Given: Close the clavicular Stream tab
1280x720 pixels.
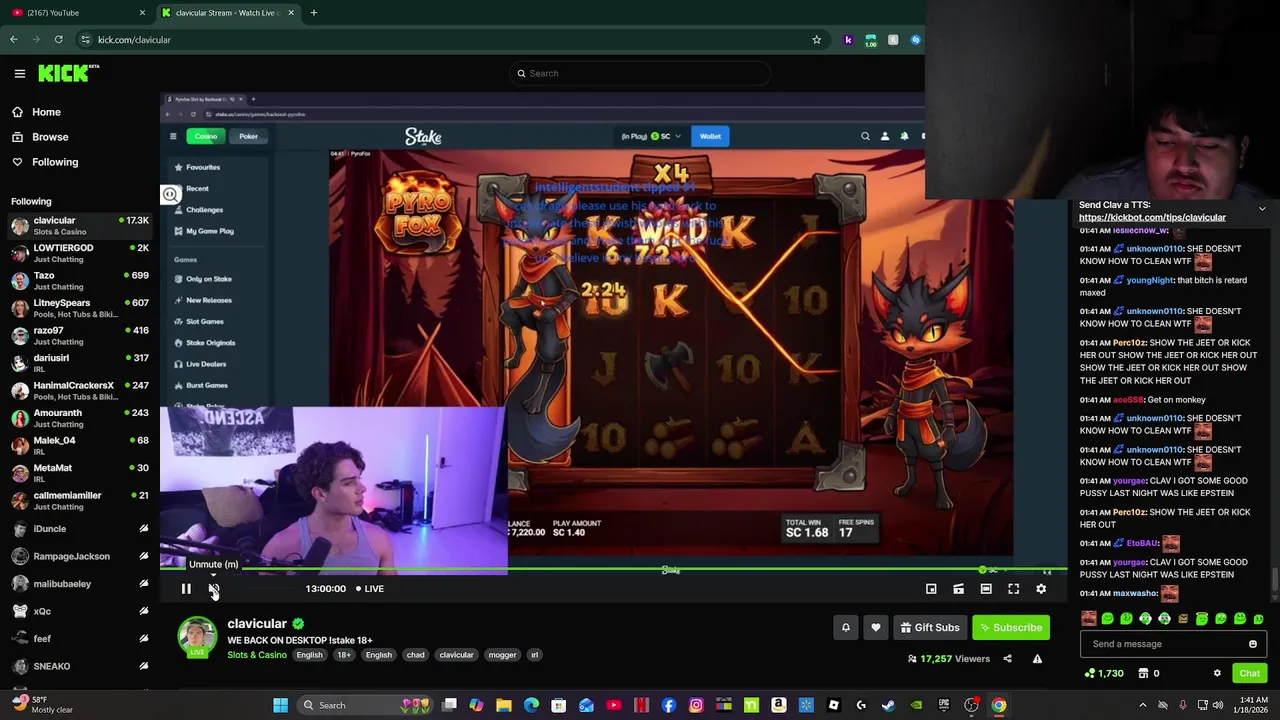Looking at the screenshot, I should tap(291, 13).
